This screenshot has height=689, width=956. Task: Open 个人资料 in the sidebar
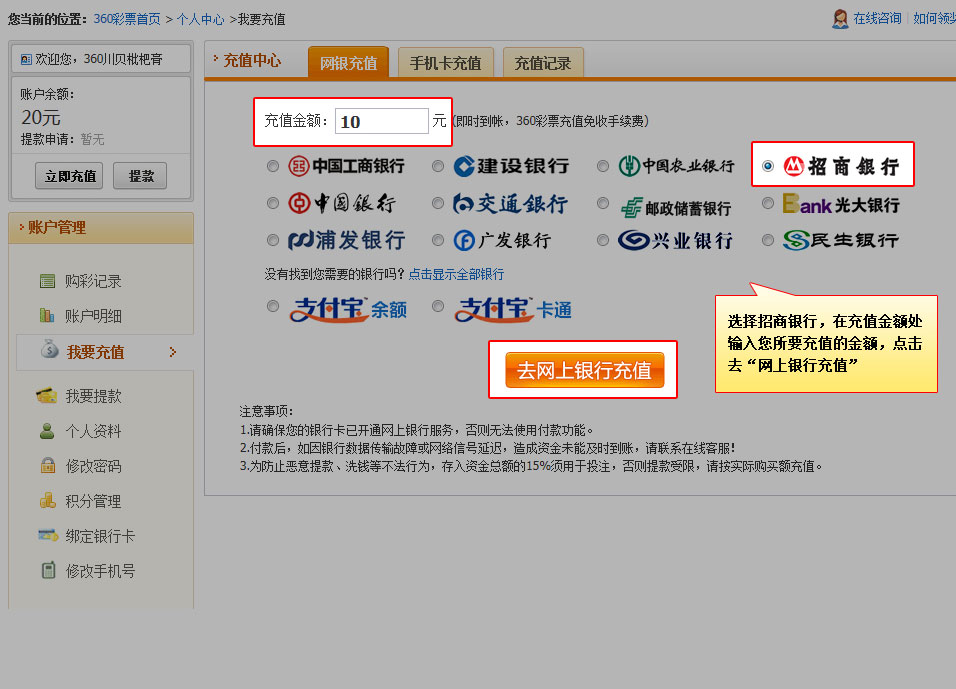pos(93,432)
